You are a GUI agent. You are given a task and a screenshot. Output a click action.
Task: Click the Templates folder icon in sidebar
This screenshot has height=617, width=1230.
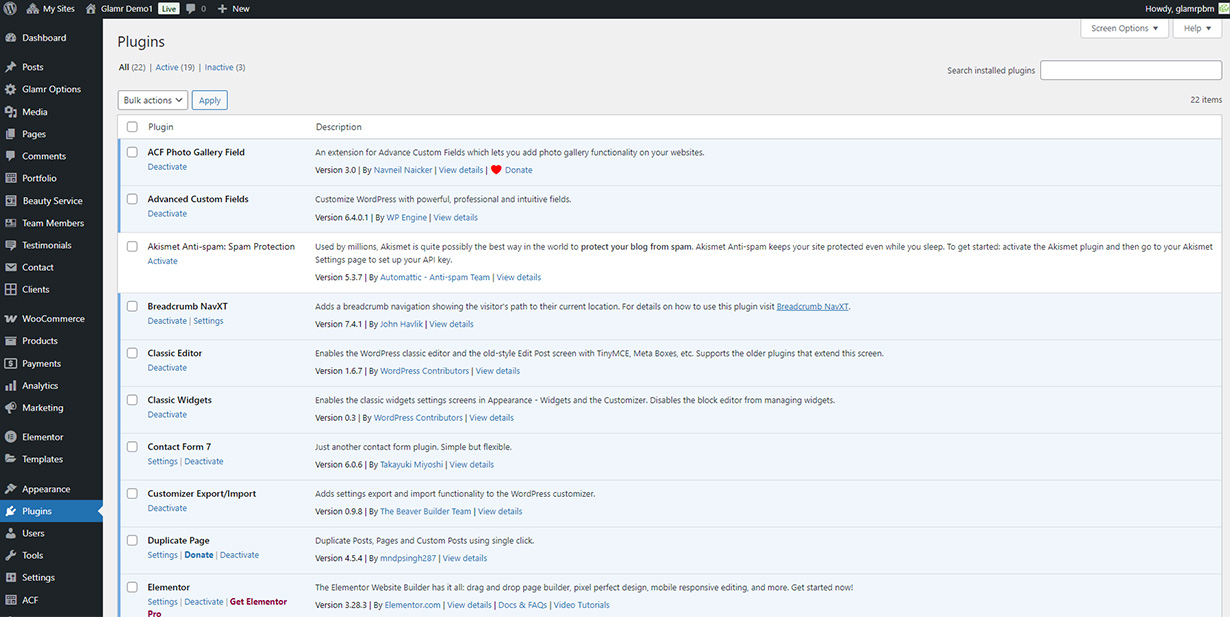coord(10,459)
